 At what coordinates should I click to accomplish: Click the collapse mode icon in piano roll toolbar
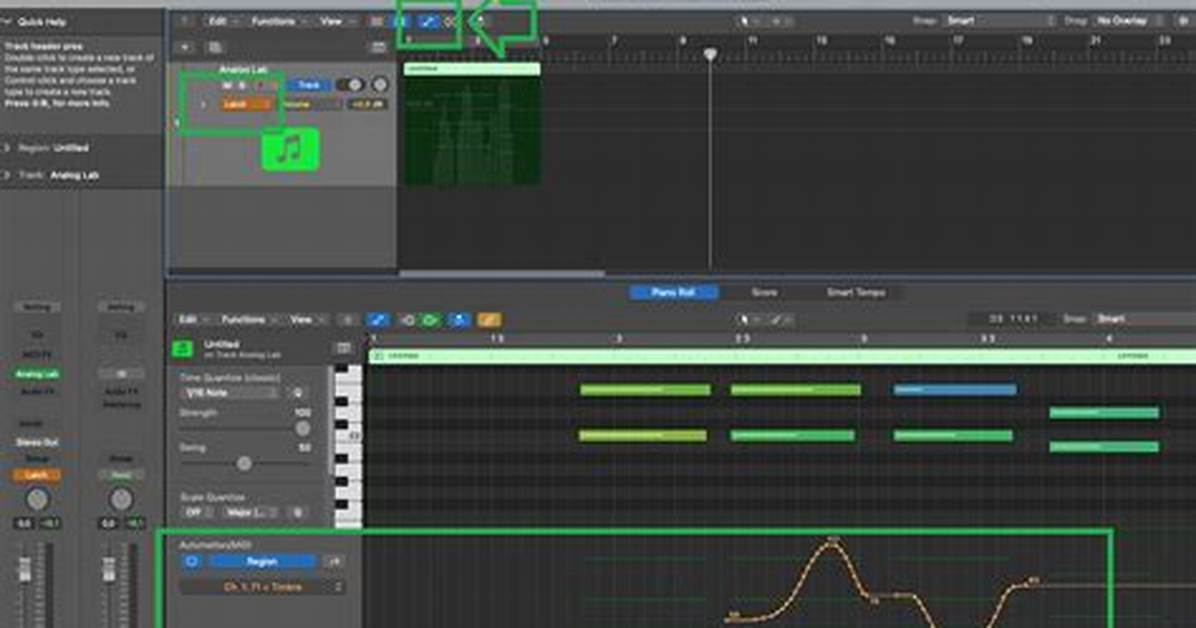(x=347, y=320)
